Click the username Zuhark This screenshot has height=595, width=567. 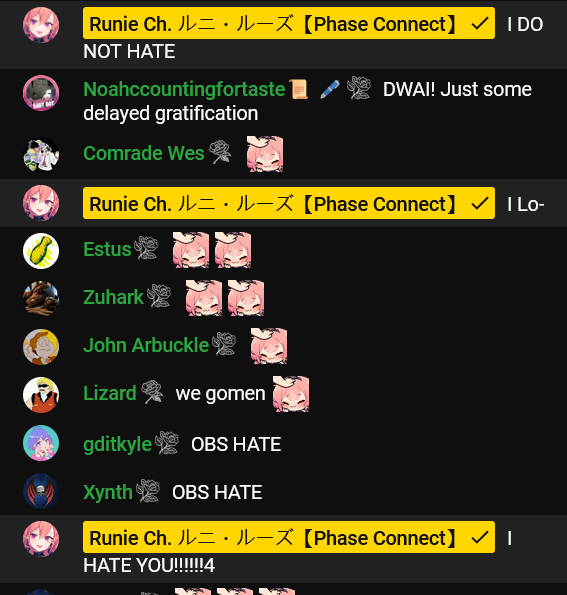click(113, 297)
